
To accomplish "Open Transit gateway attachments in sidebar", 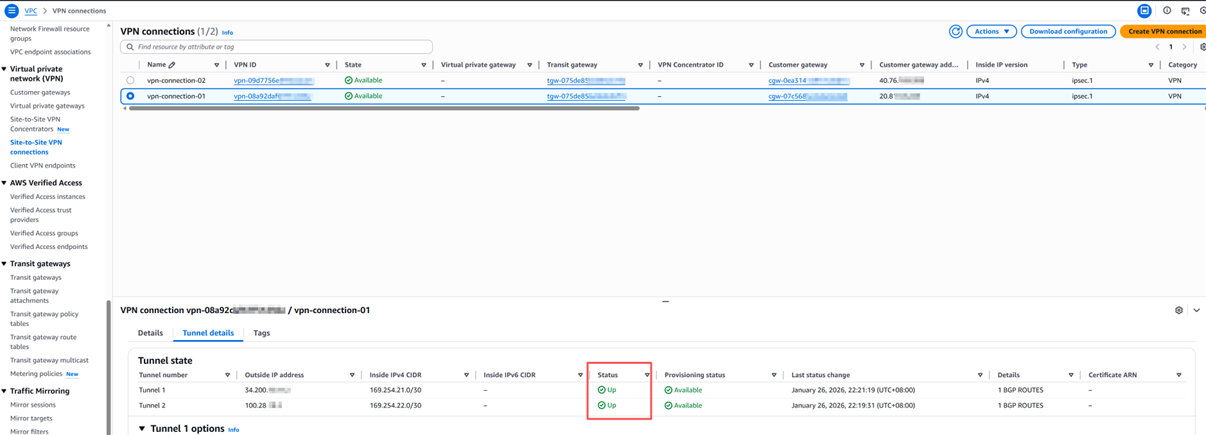I will 34,296.
